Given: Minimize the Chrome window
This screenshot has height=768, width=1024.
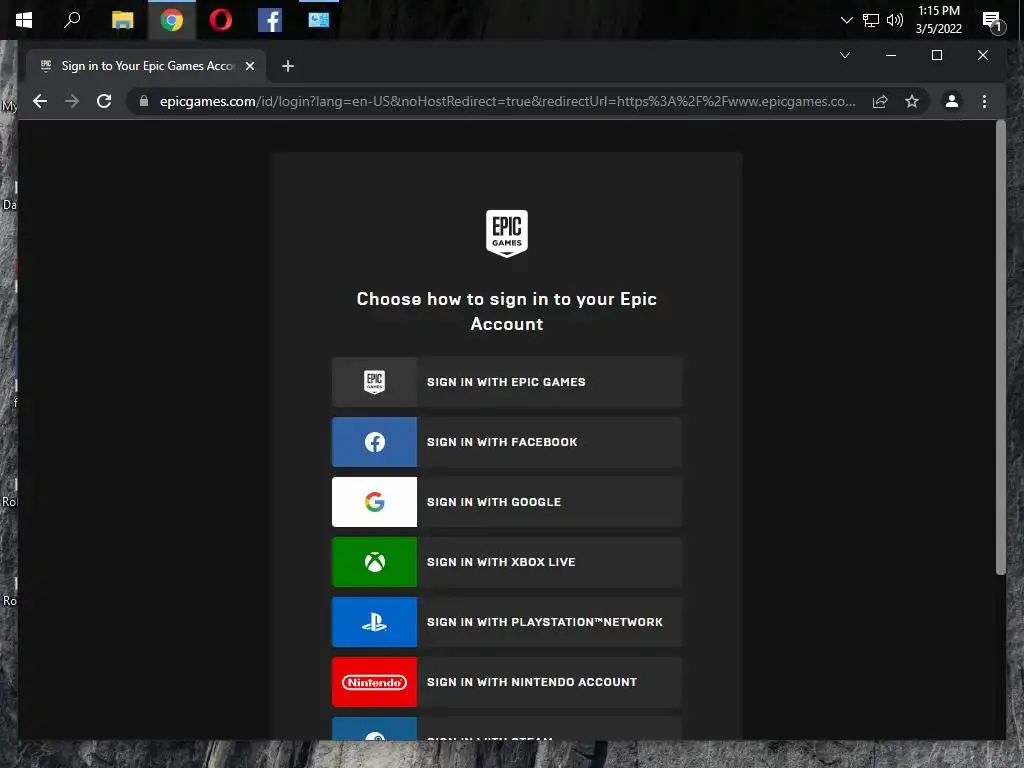Looking at the screenshot, I should pos(891,56).
